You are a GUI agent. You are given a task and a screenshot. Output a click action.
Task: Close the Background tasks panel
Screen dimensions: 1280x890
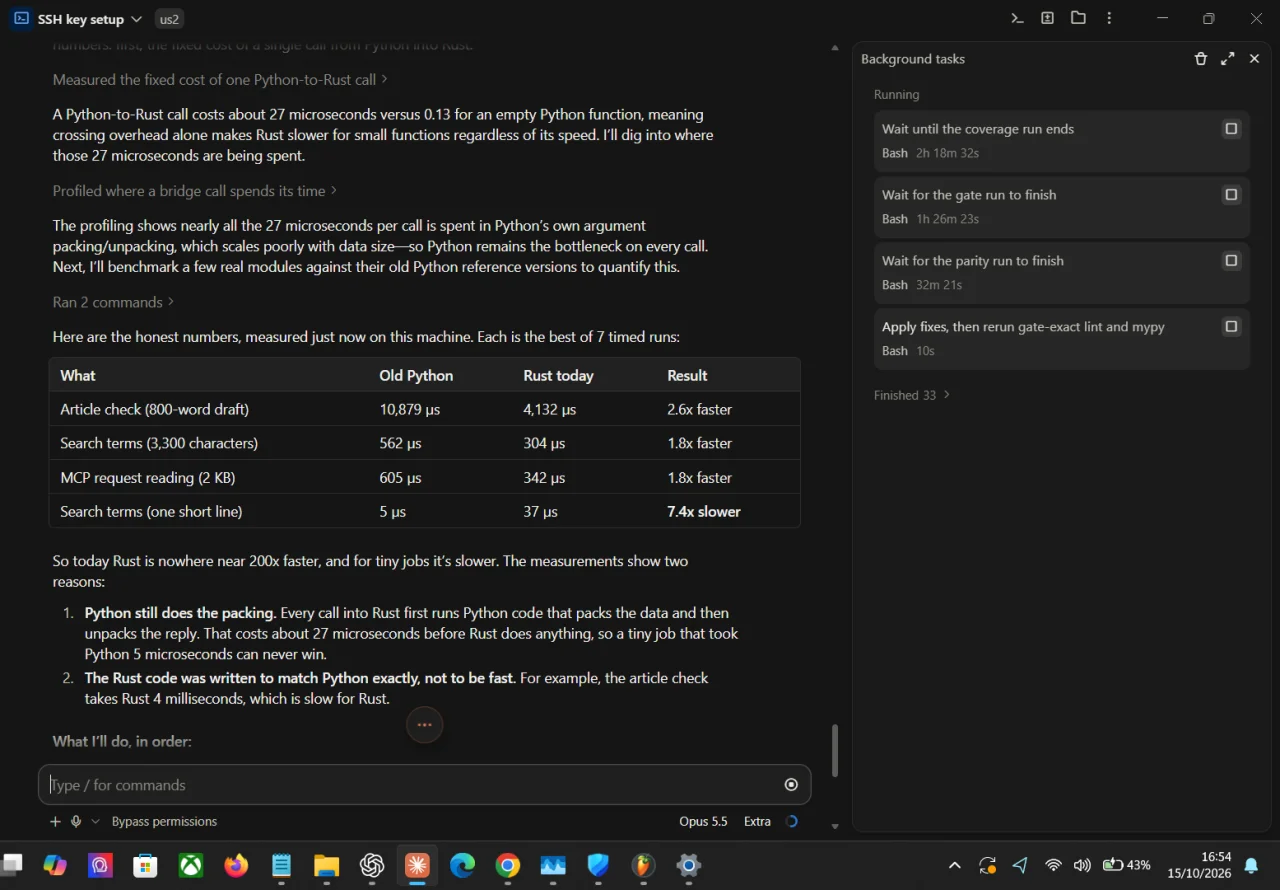(1254, 59)
